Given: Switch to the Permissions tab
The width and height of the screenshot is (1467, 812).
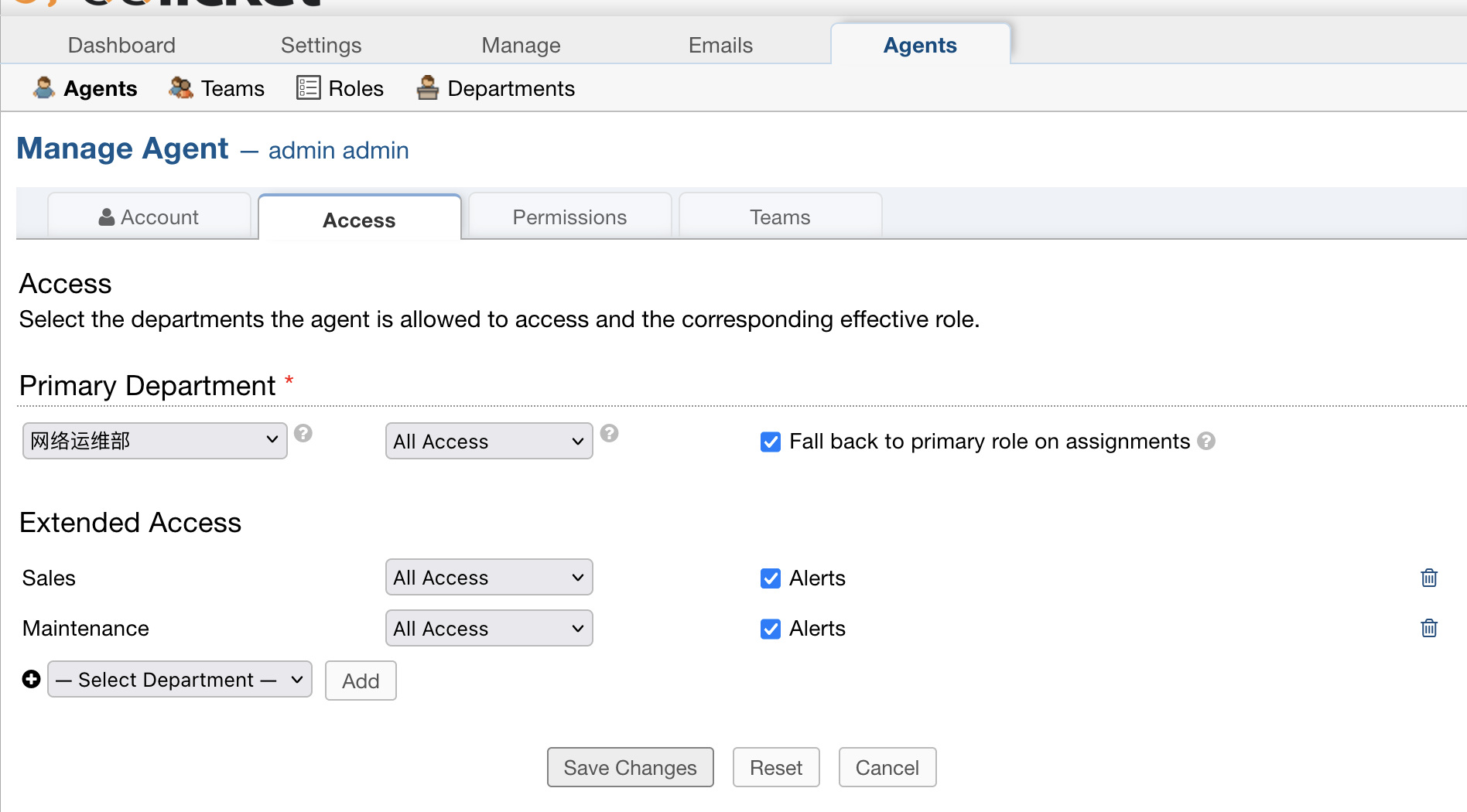Looking at the screenshot, I should [569, 217].
